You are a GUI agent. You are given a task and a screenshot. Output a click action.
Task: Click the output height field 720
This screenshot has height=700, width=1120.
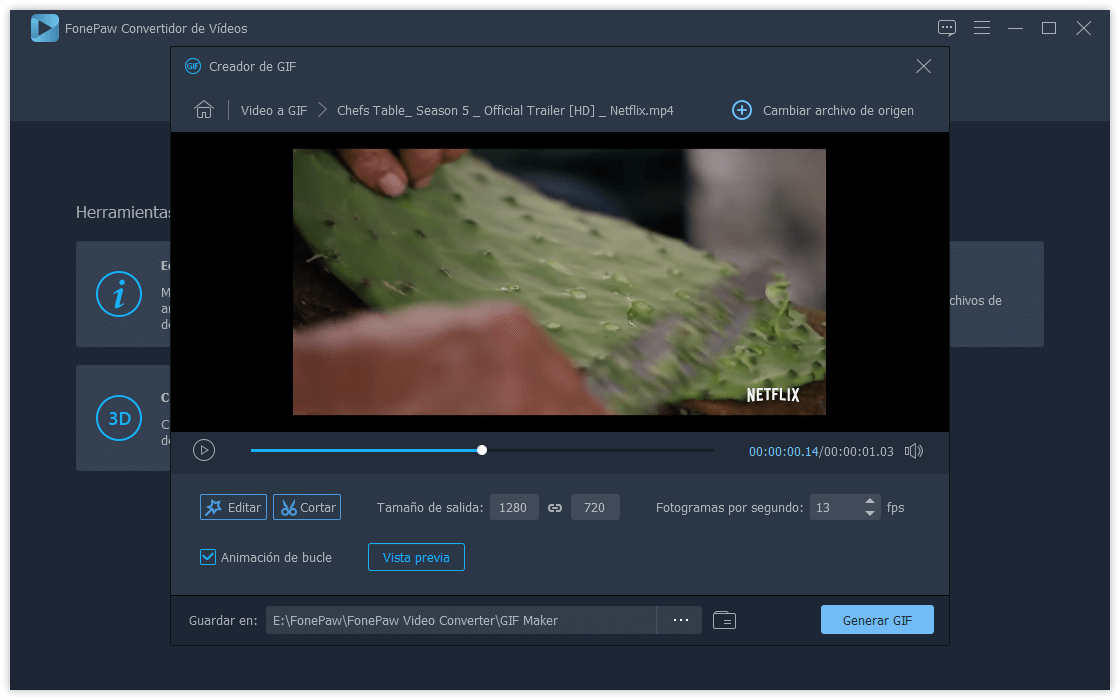595,507
